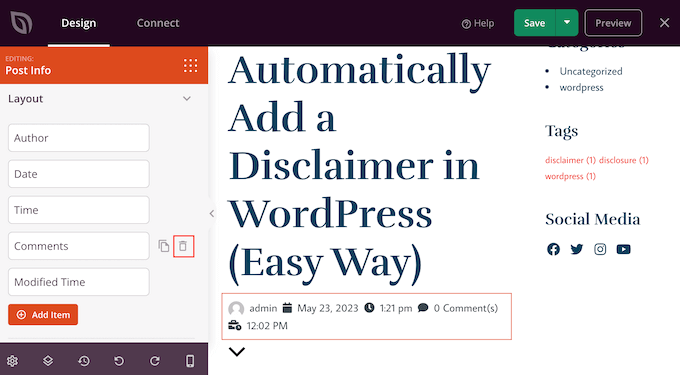Select the Author item field
Screen dimensions: 680x375
[78, 138]
